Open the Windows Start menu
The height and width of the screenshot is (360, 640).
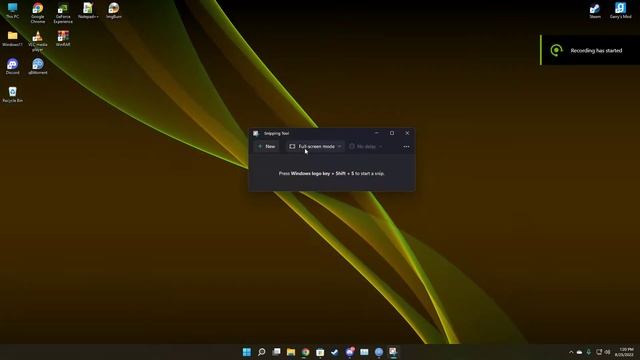247,352
